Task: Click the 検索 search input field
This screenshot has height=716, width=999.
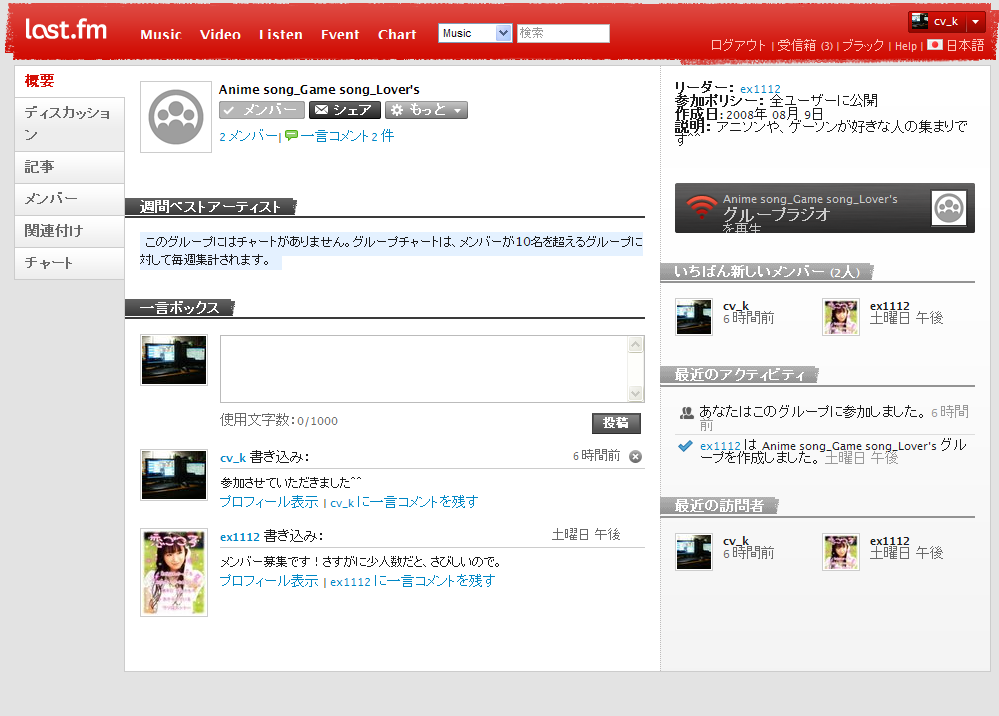Action: [x=563, y=33]
